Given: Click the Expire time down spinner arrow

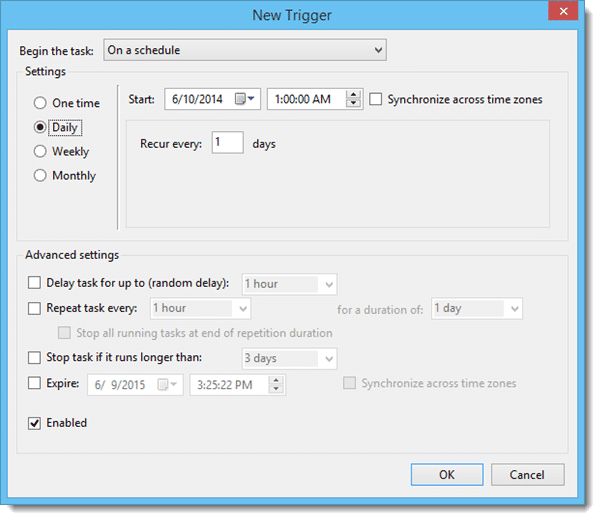Looking at the screenshot, I should (276, 389).
